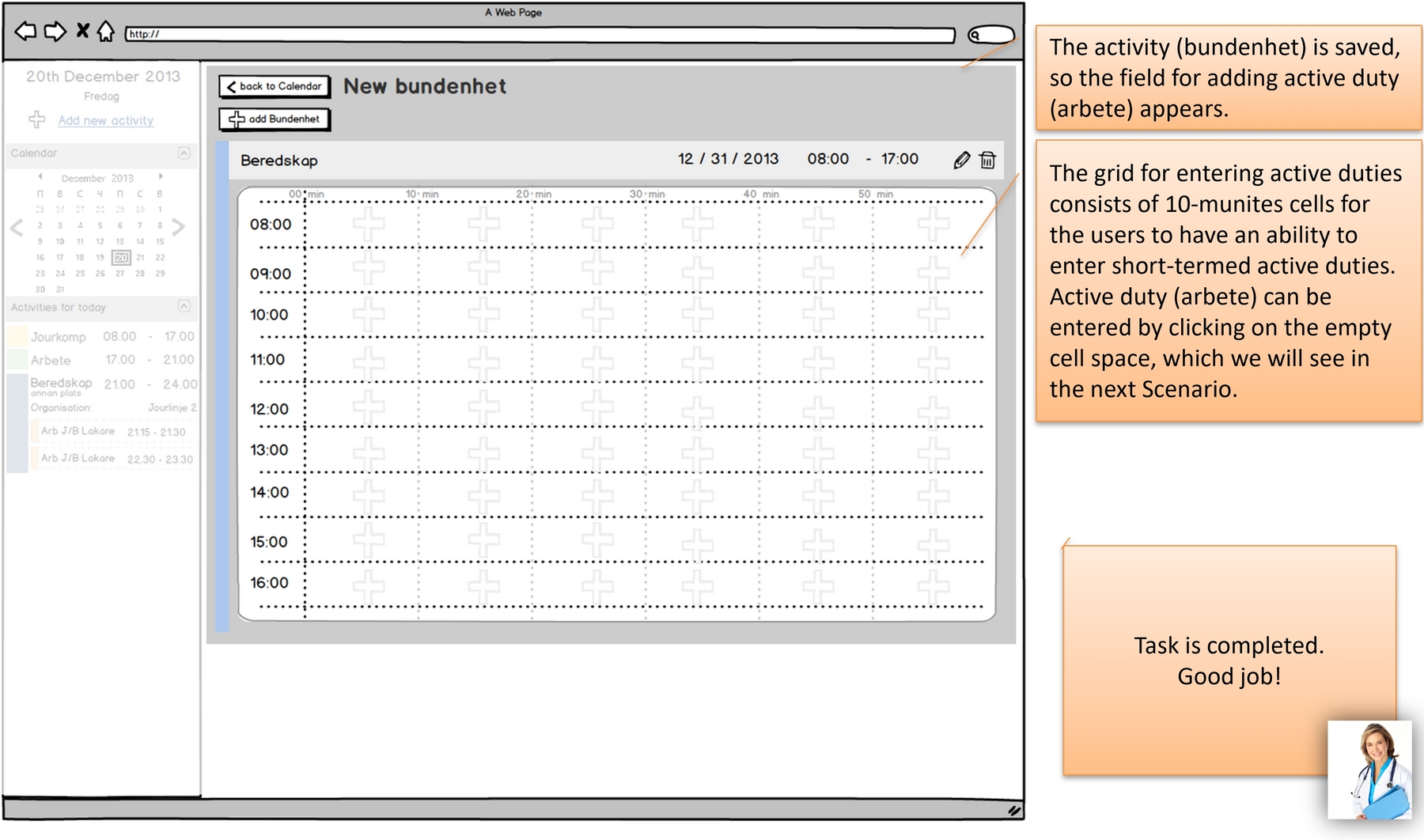The height and width of the screenshot is (840, 1424).
Task: Click the browser URL address bar
Action: pos(540,35)
